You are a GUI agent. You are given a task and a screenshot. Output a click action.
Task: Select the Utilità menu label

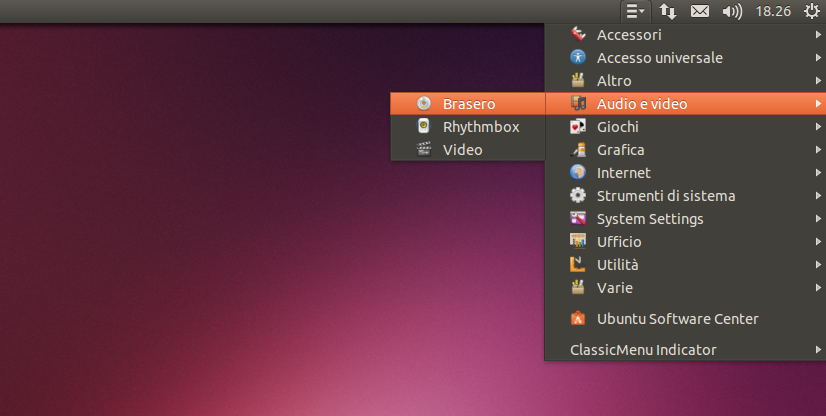point(617,265)
